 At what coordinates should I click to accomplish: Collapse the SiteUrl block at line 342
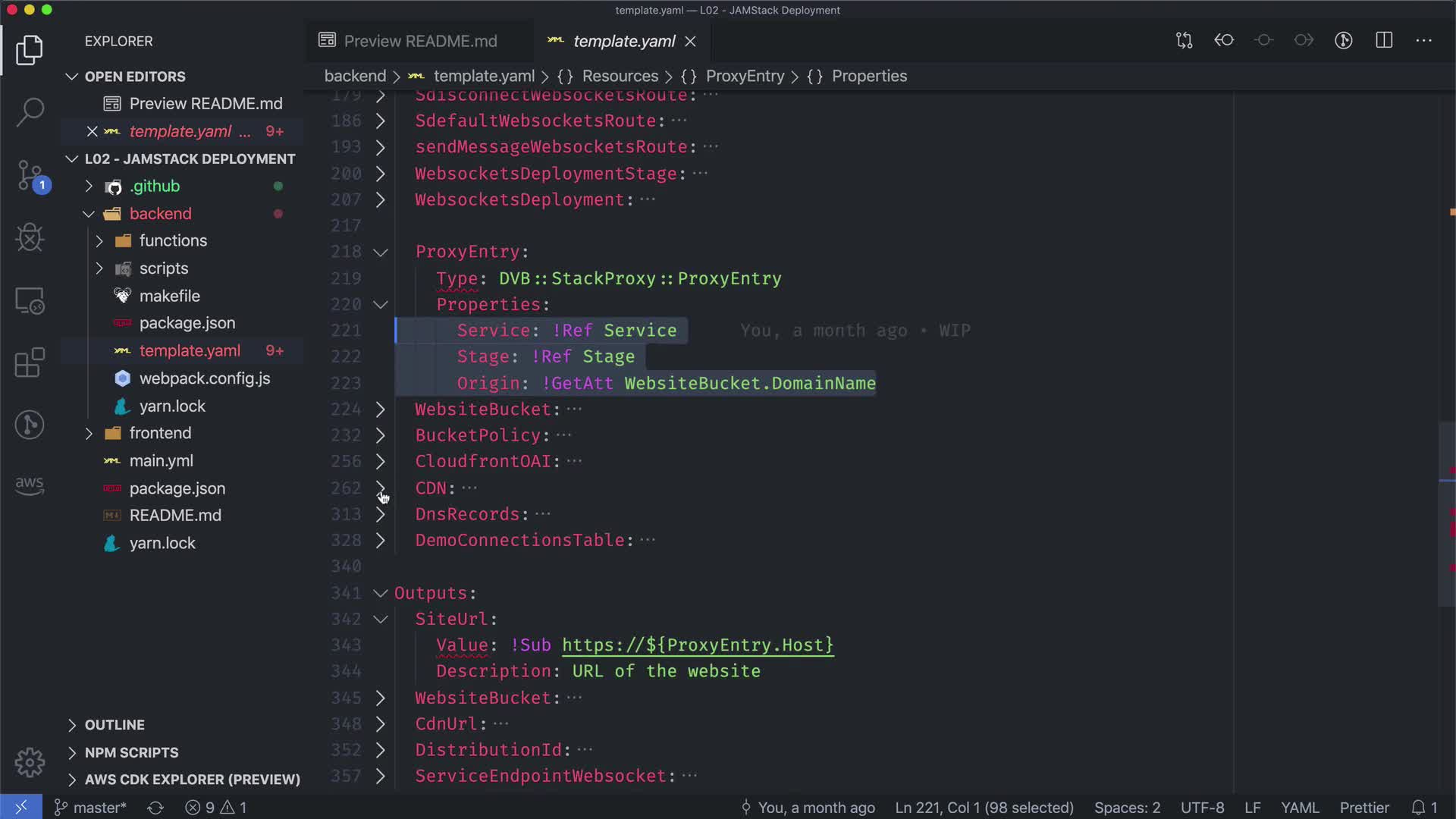381,620
